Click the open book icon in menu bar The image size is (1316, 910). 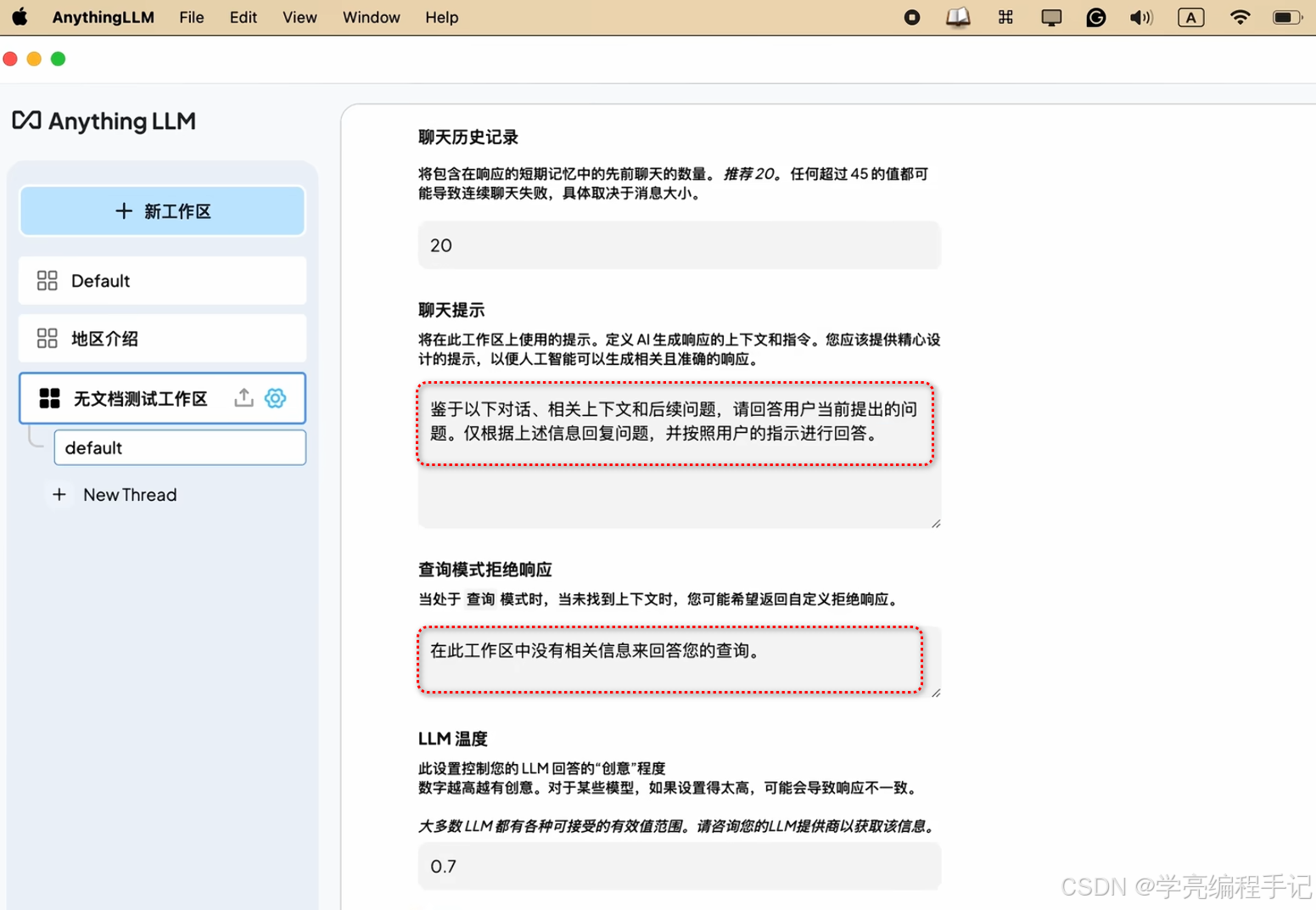click(958, 17)
